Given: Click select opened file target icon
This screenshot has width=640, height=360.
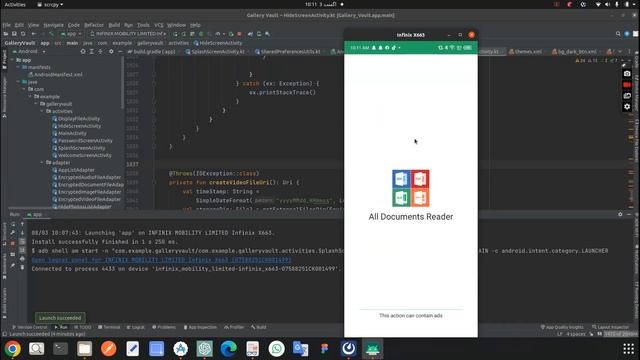Looking at the screenshot, I should pyautogui.click(x=83, y=51).
